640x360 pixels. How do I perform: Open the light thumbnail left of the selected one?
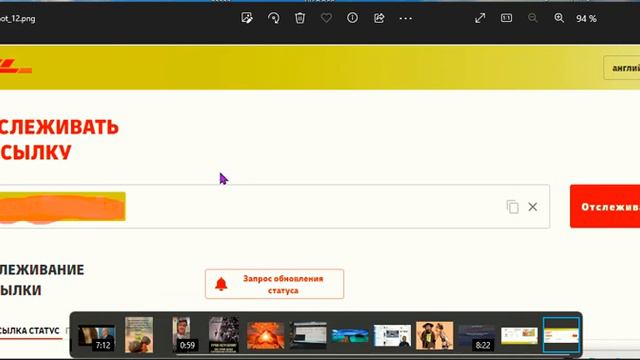pos(519,336)
